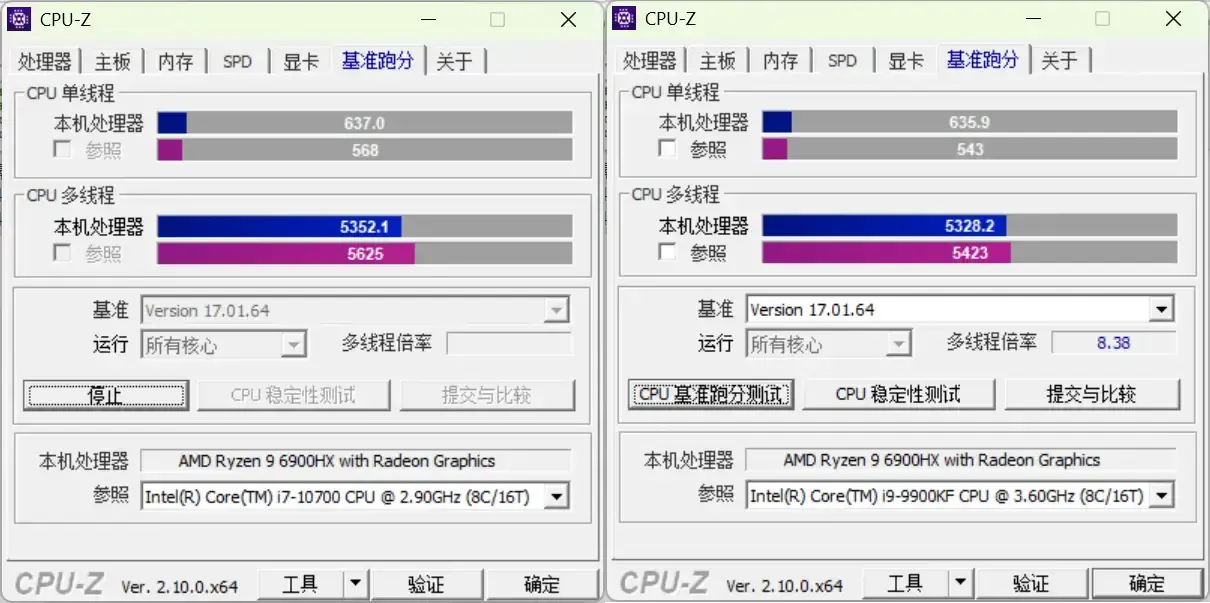Viewport: 1210px width, 603px height.
Task: Click 提交与比较 in right window
Action: [x=1092, y=394]
